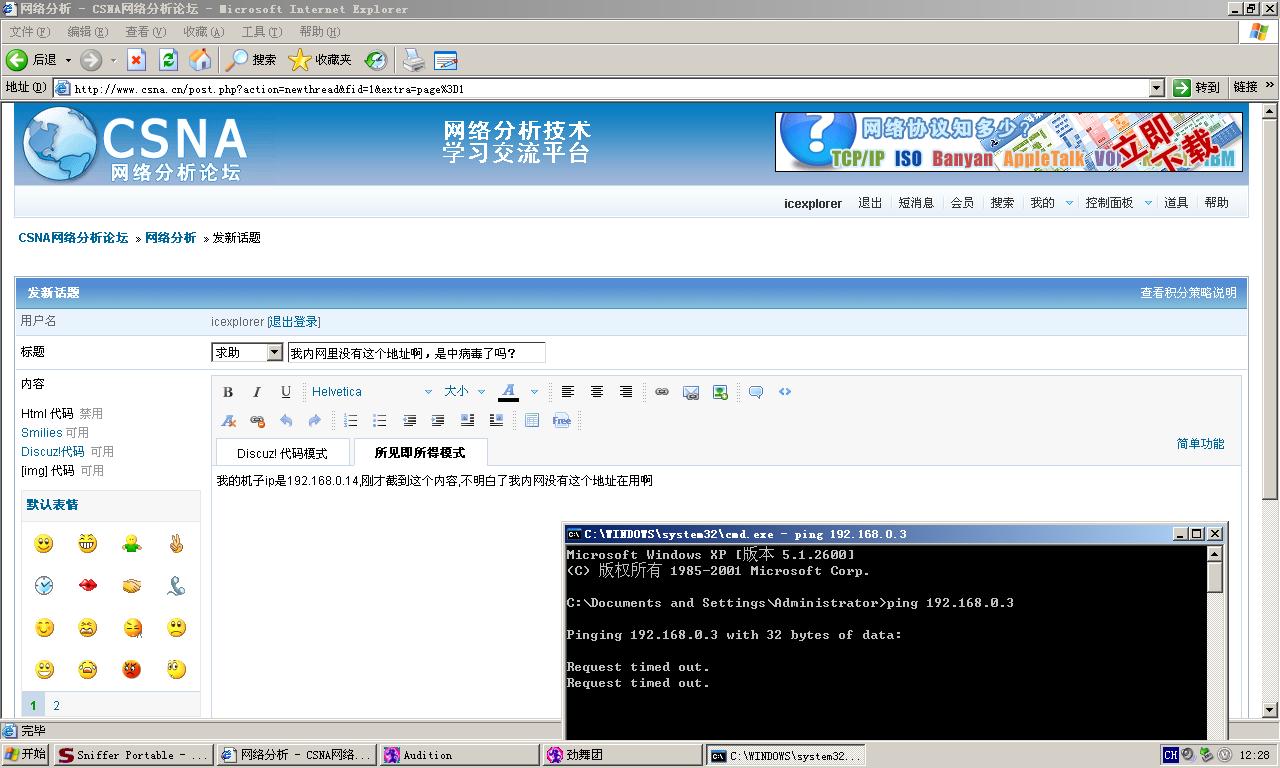Align editor text to the left

click(568, 392)
